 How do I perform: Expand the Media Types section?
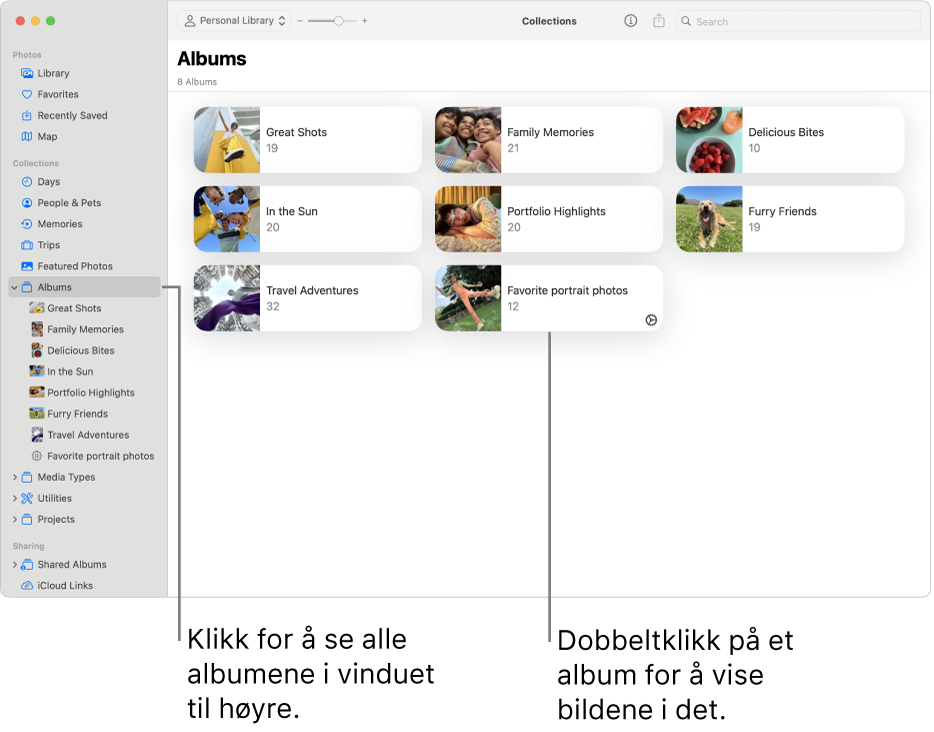14,477
